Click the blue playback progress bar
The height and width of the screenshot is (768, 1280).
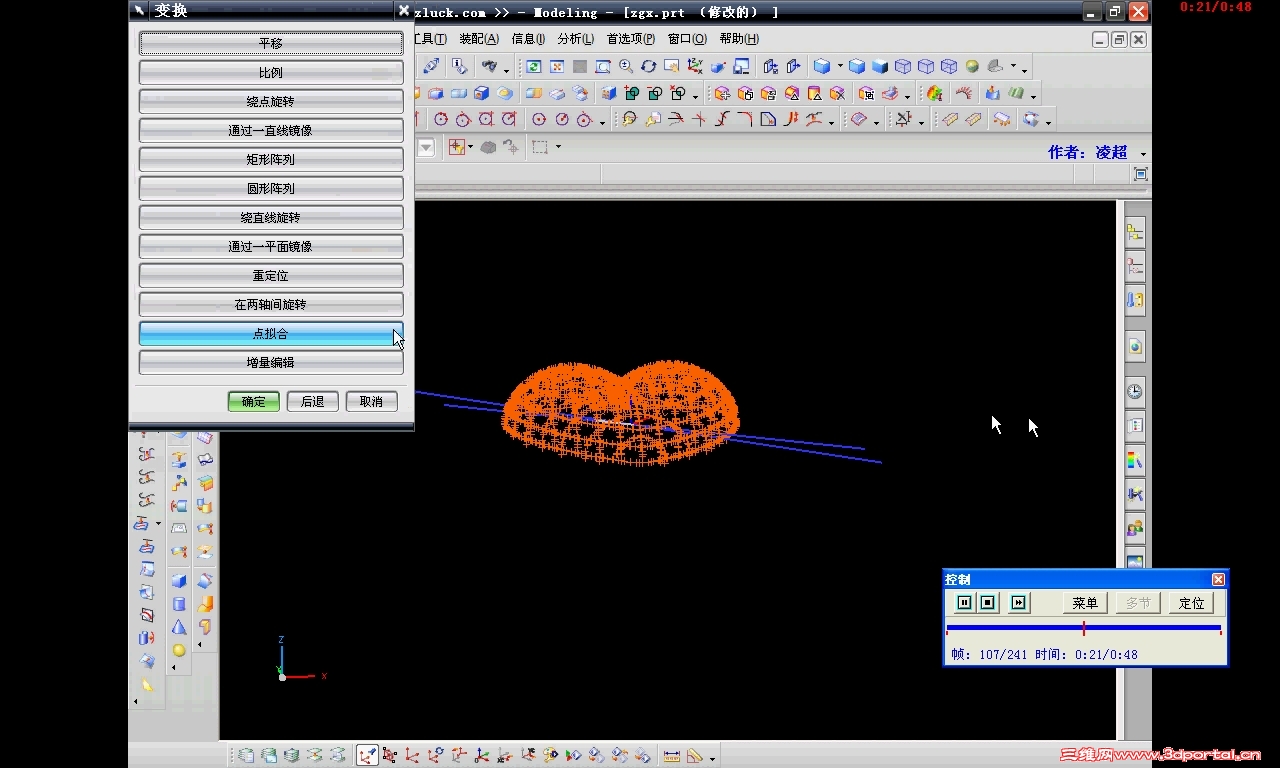pos(1084,628)
